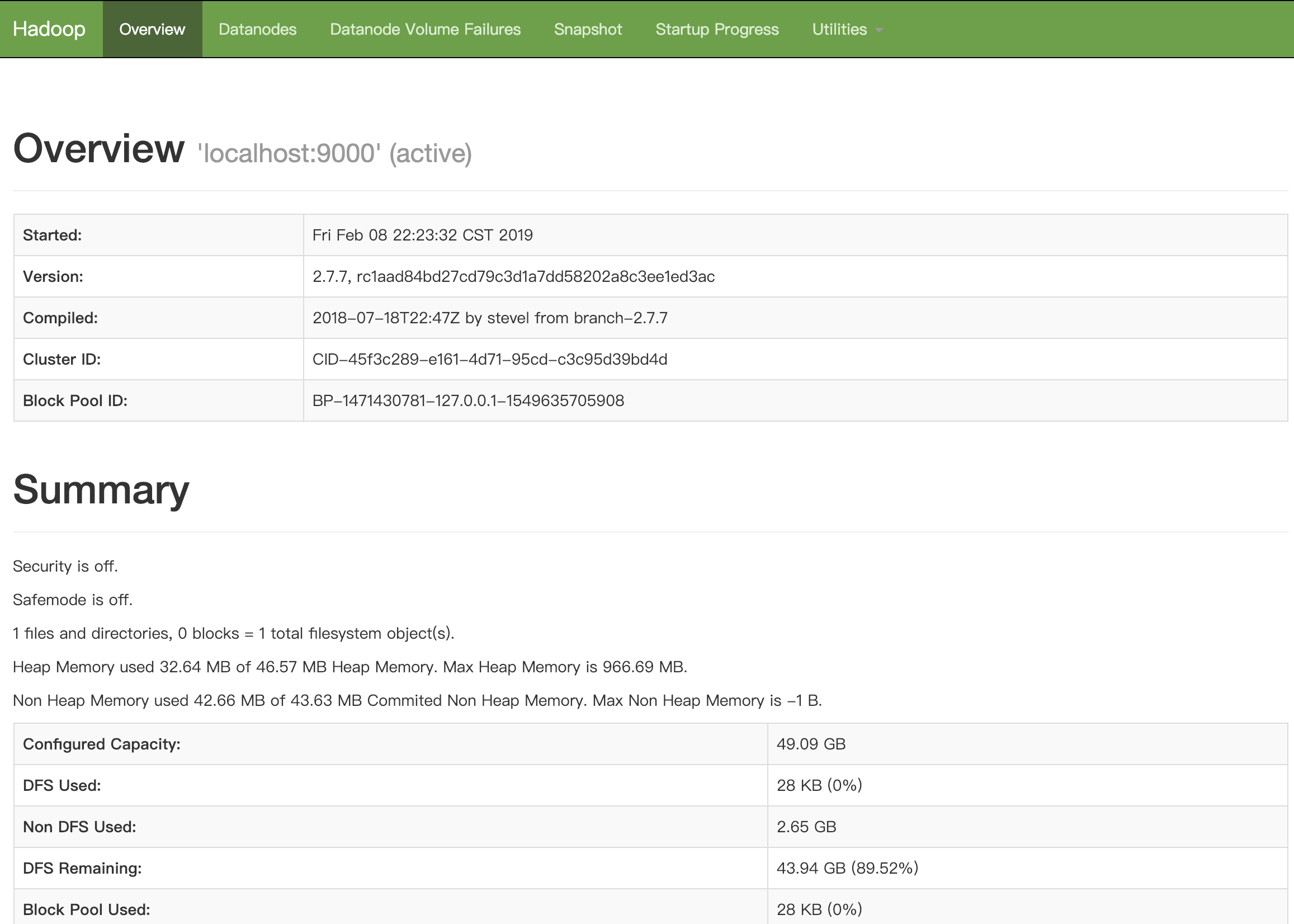Click the Version: label cell
The image size is (1294, 924).
159,276
